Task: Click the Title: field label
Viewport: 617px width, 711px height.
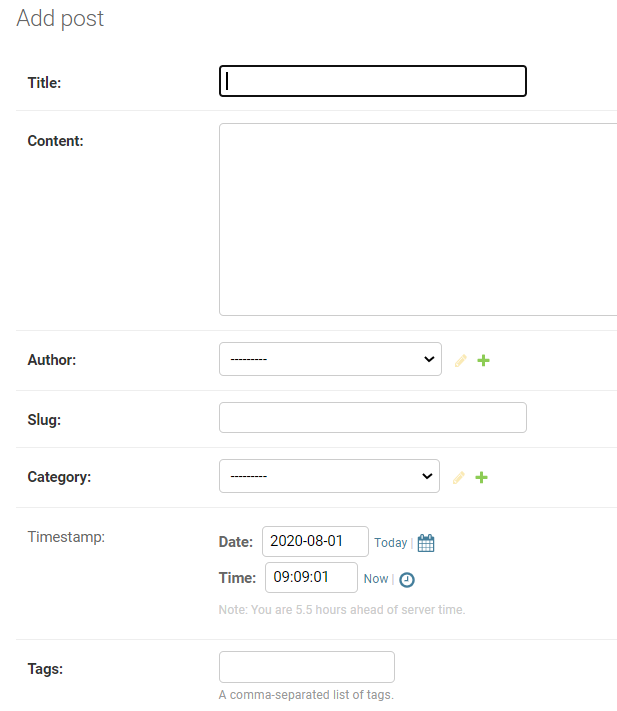Action: 44,83
